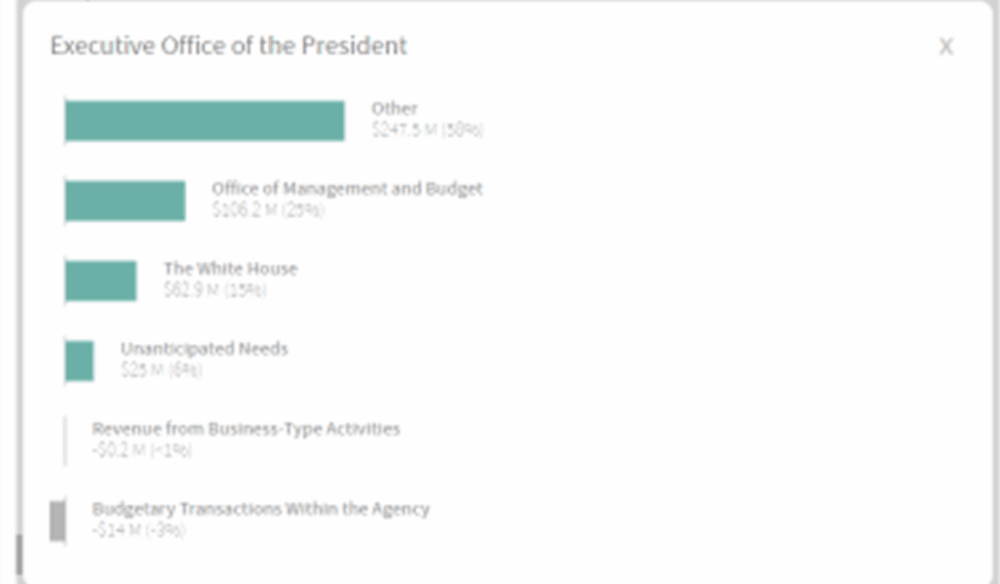Click the $106.2 M (25%) amount
The width and height of the screenshot is (1000, 584).
pyautogui.click(x=267, y=210)
